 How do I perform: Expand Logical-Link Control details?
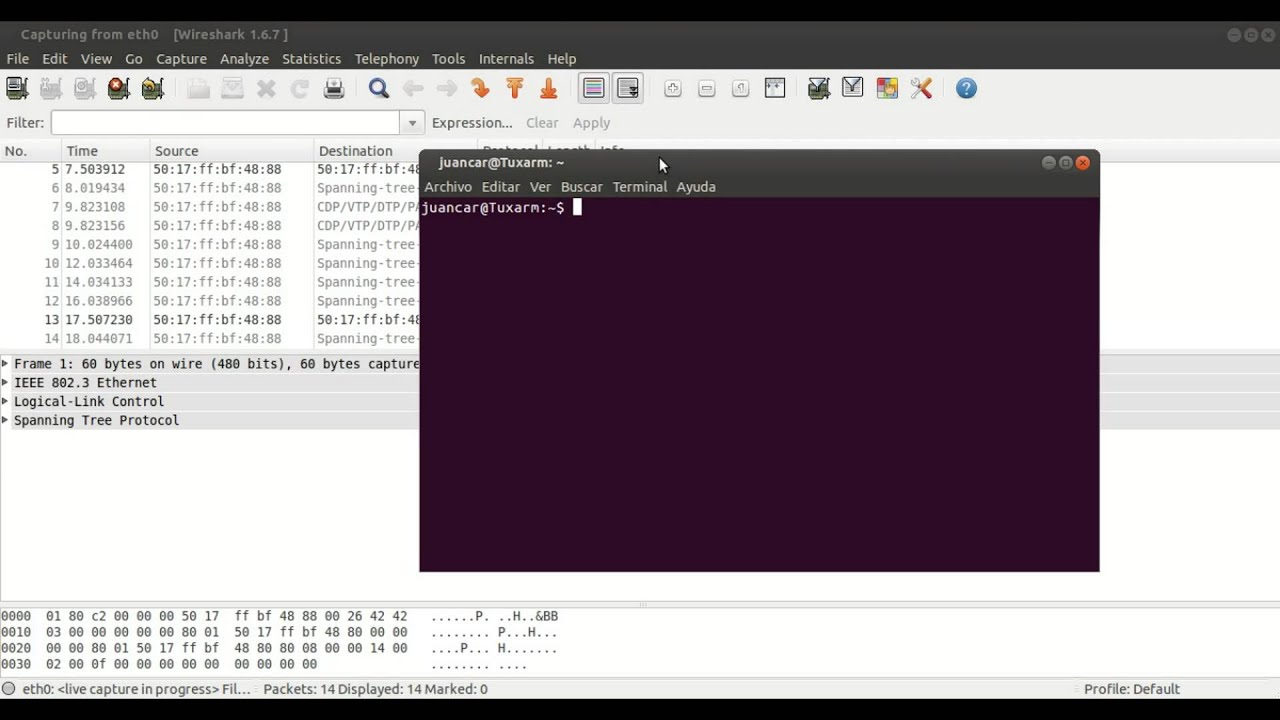click(x=5, y=402)
